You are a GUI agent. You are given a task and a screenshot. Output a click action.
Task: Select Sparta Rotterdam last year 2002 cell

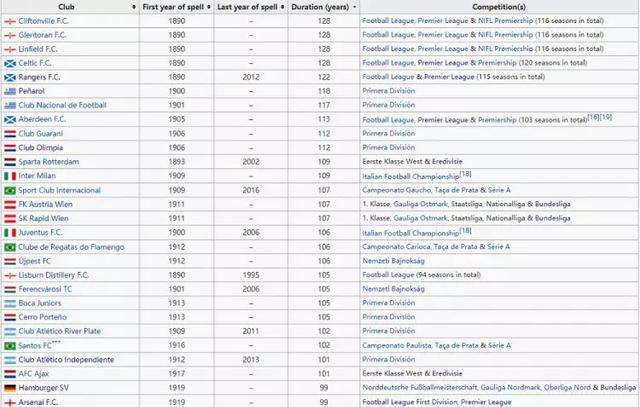click(251, 162)
